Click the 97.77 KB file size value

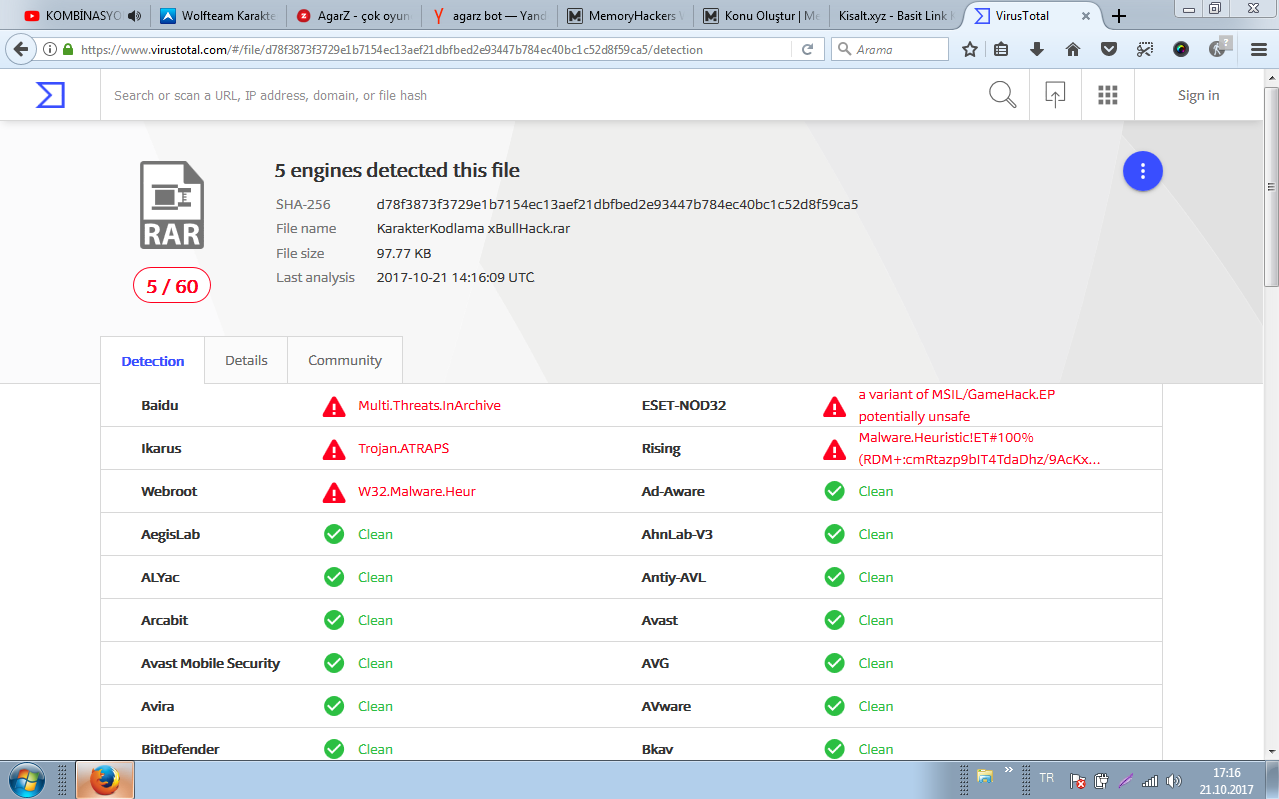pyautogui.click(x=404, y=253)
